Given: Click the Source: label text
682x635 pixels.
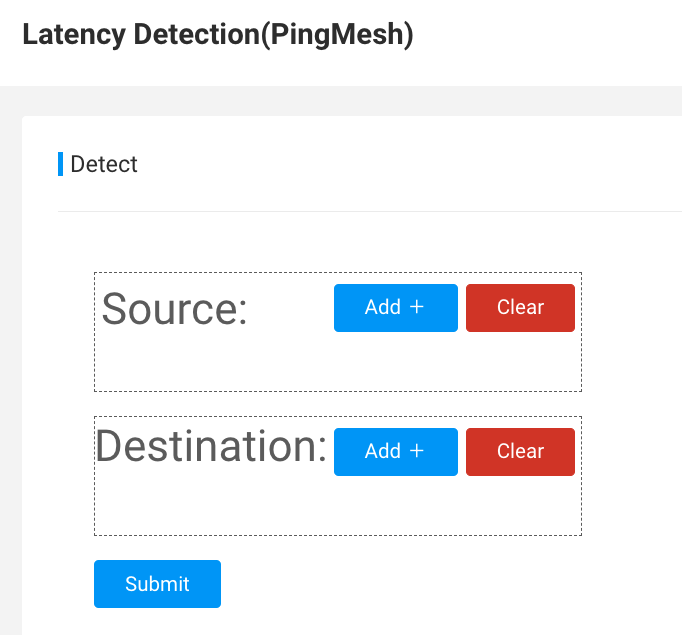Looking at the screenshot, I should click(x=174, y=309).
